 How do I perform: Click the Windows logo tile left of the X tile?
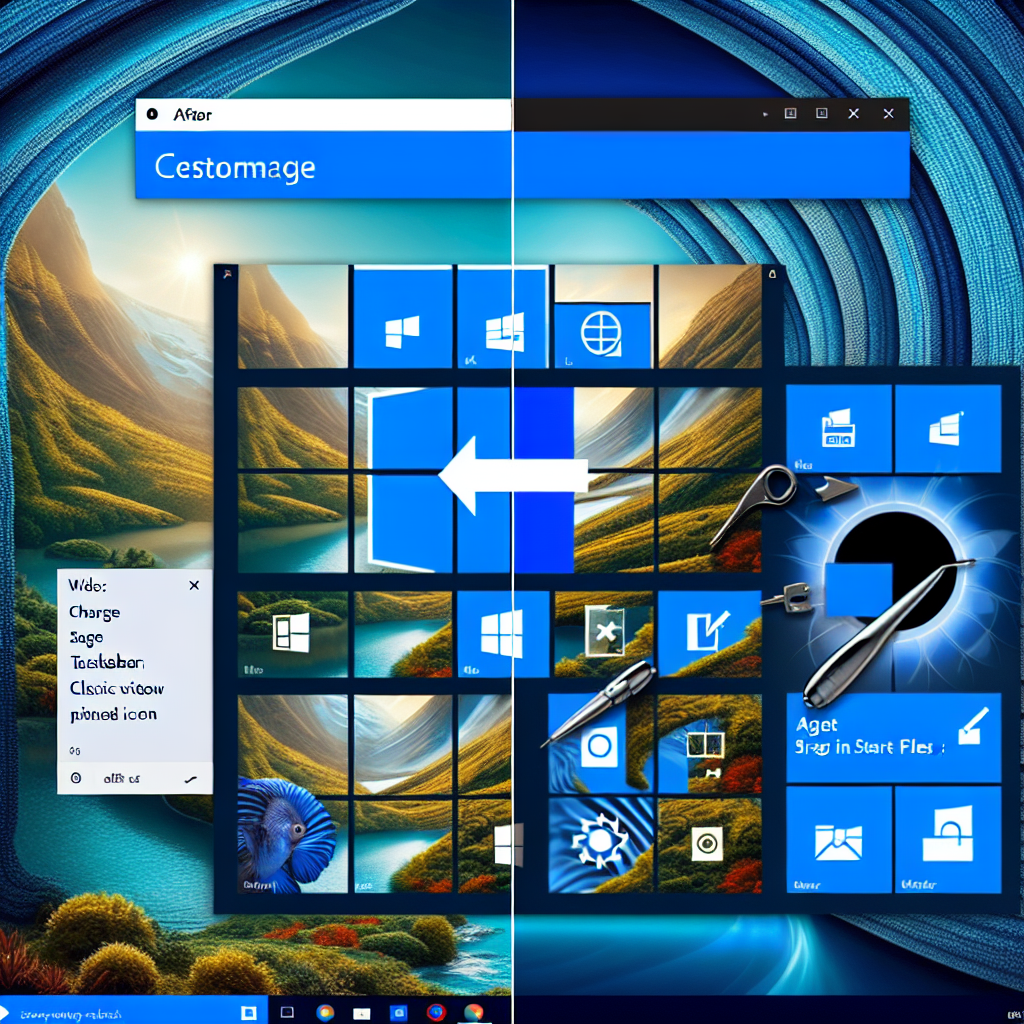point(502,633)
